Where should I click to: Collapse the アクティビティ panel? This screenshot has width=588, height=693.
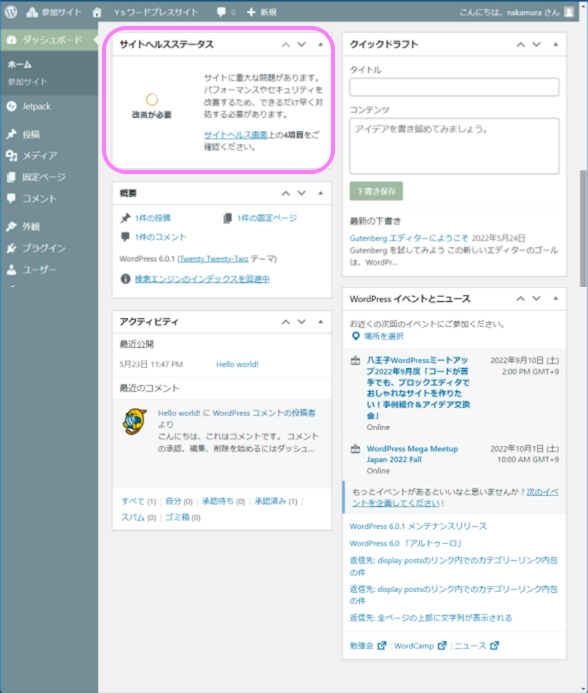[321, 322]
